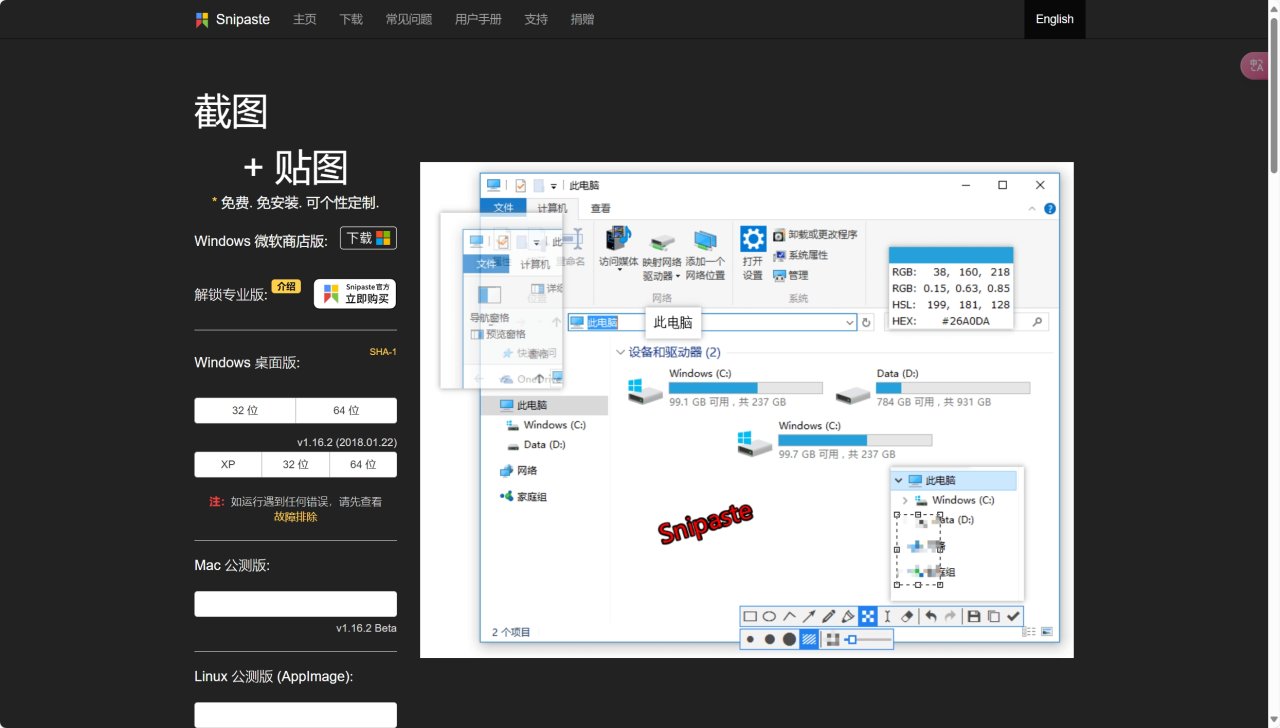Select the Polyline tool in Snipaste toolbar
Image resolution: width=1280 pixels, height=728 pixels.
click(x=790, y=617)
